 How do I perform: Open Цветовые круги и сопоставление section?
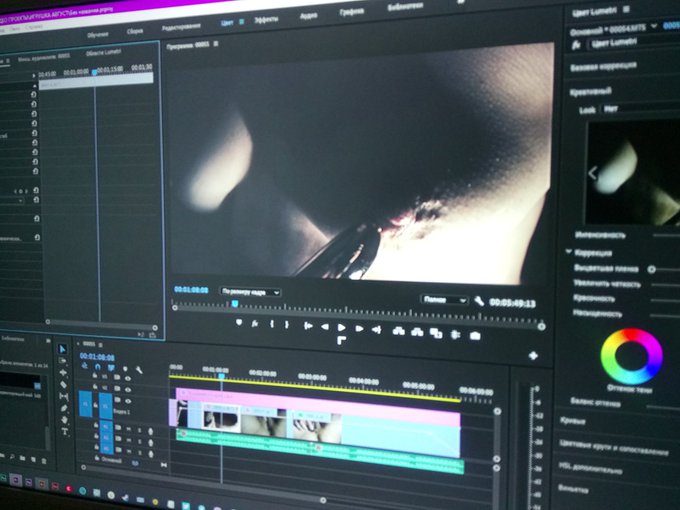(614, 448)
